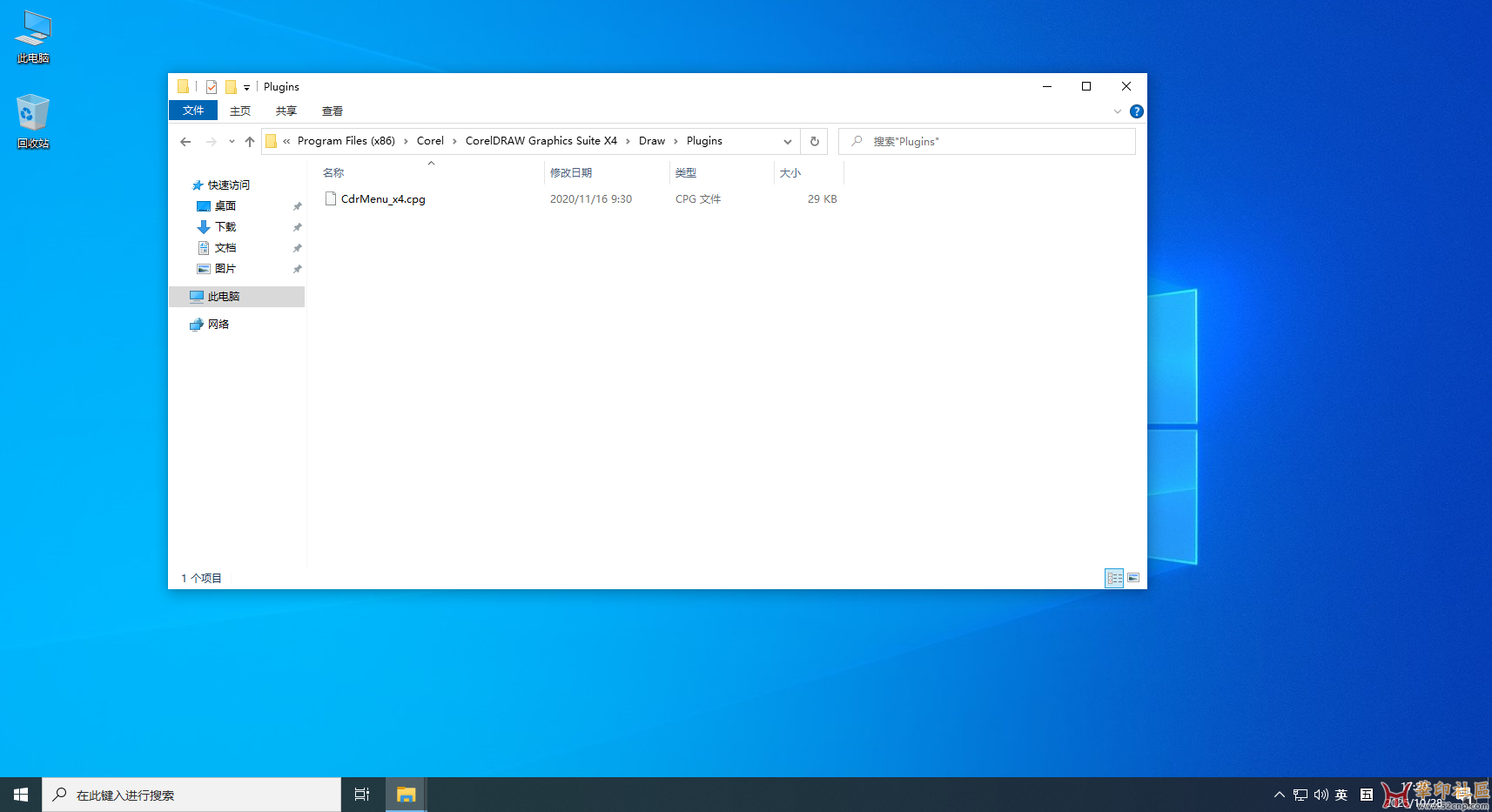Click the New Folder icon in the Quick Access Toolbar
1492x812 pixels.
point(232,86)
